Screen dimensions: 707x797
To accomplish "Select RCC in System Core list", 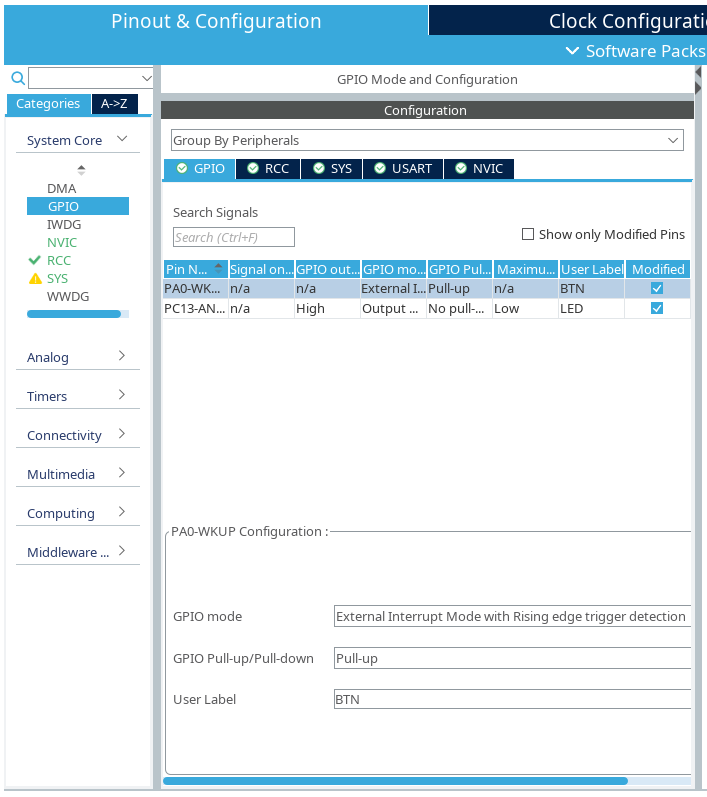I will (59, 260).
